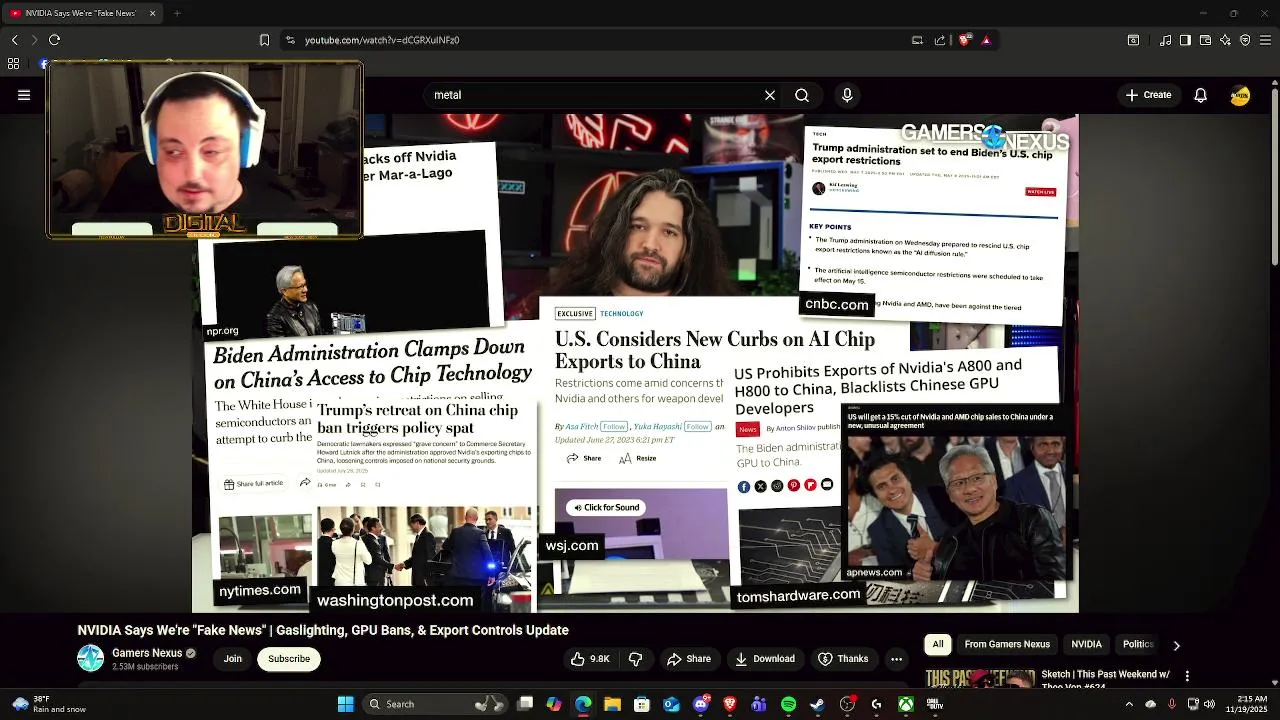1280x720 pixels.
Task: Open the This Past Weekend video thumbnail
Action: (979, 678)
